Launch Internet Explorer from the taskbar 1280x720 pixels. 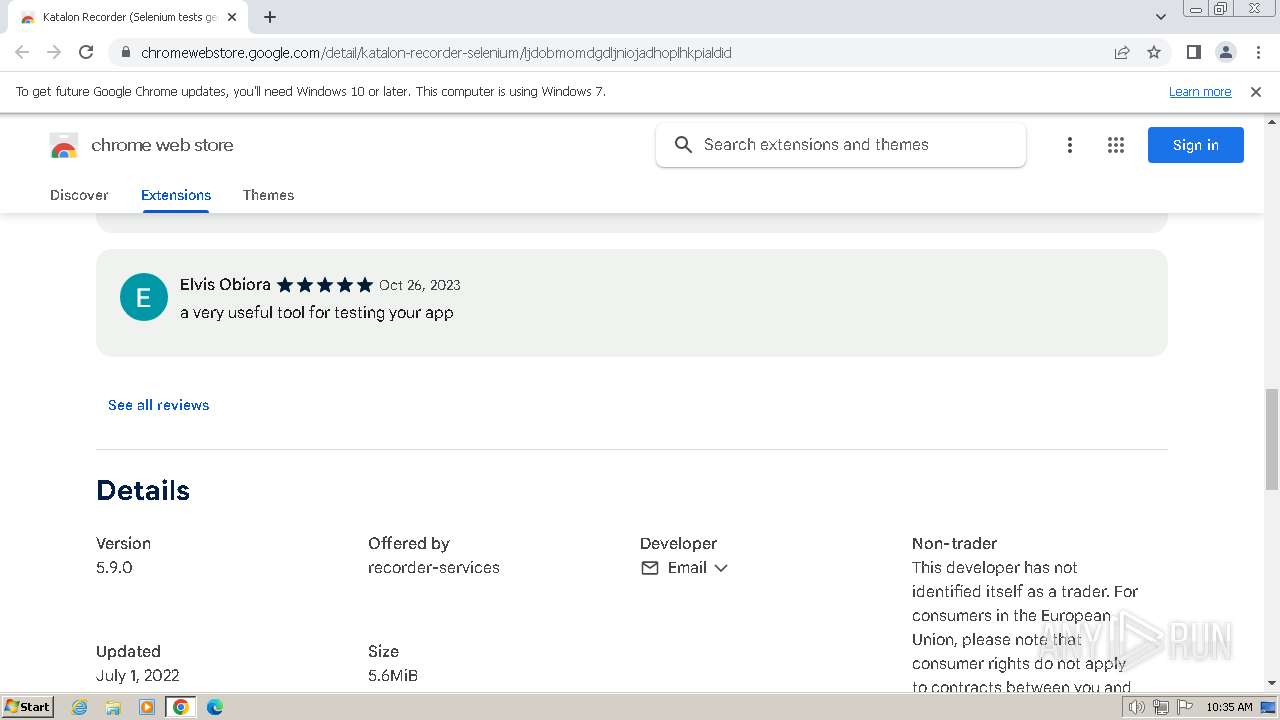(80, 707)
